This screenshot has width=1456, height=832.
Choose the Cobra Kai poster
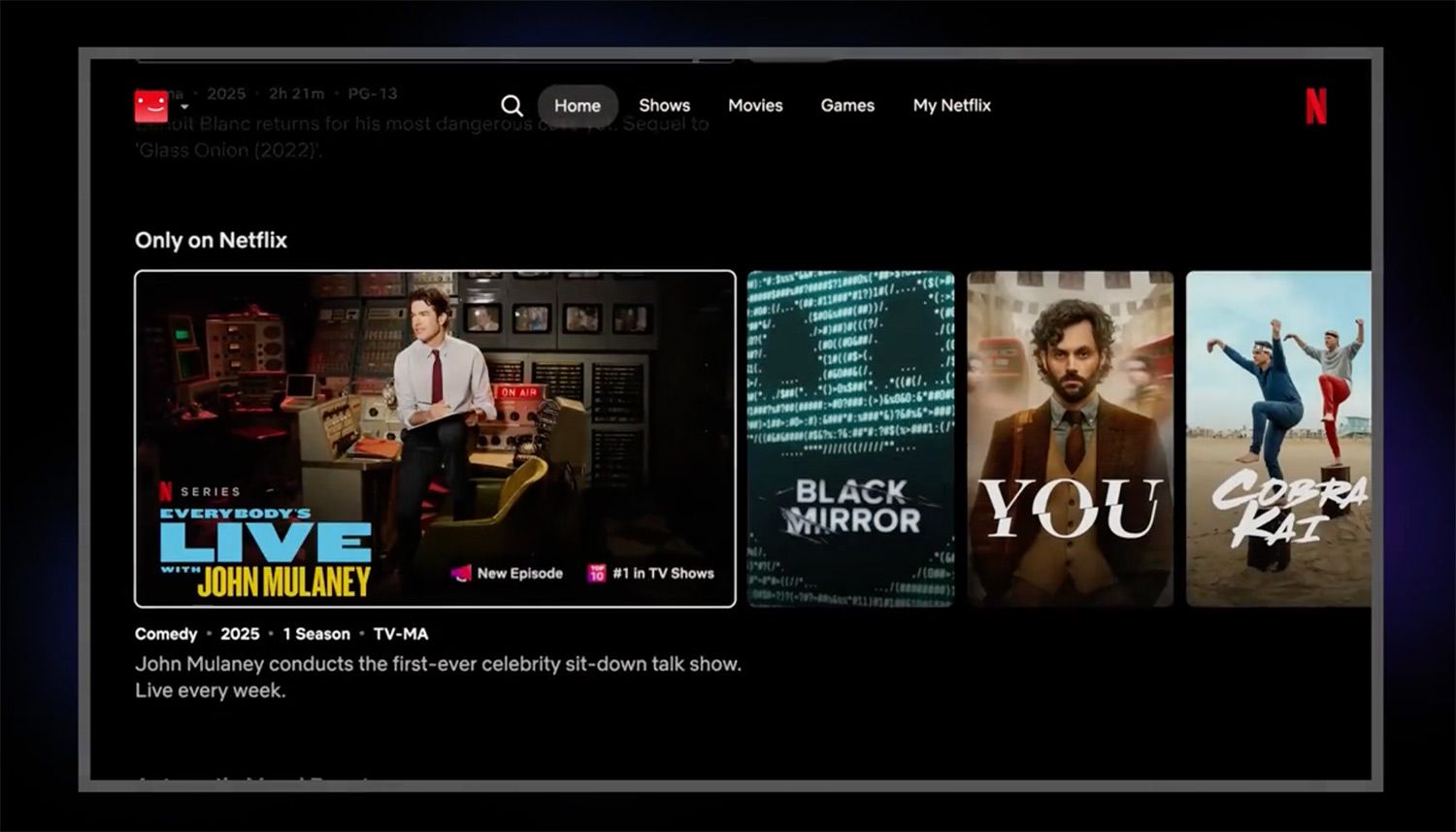[1277, 439]
